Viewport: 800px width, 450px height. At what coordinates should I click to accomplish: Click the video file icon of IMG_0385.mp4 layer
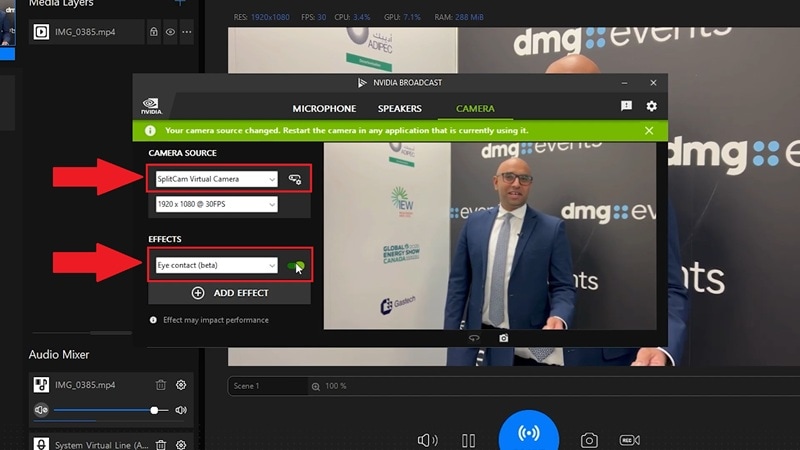(41, 32)
